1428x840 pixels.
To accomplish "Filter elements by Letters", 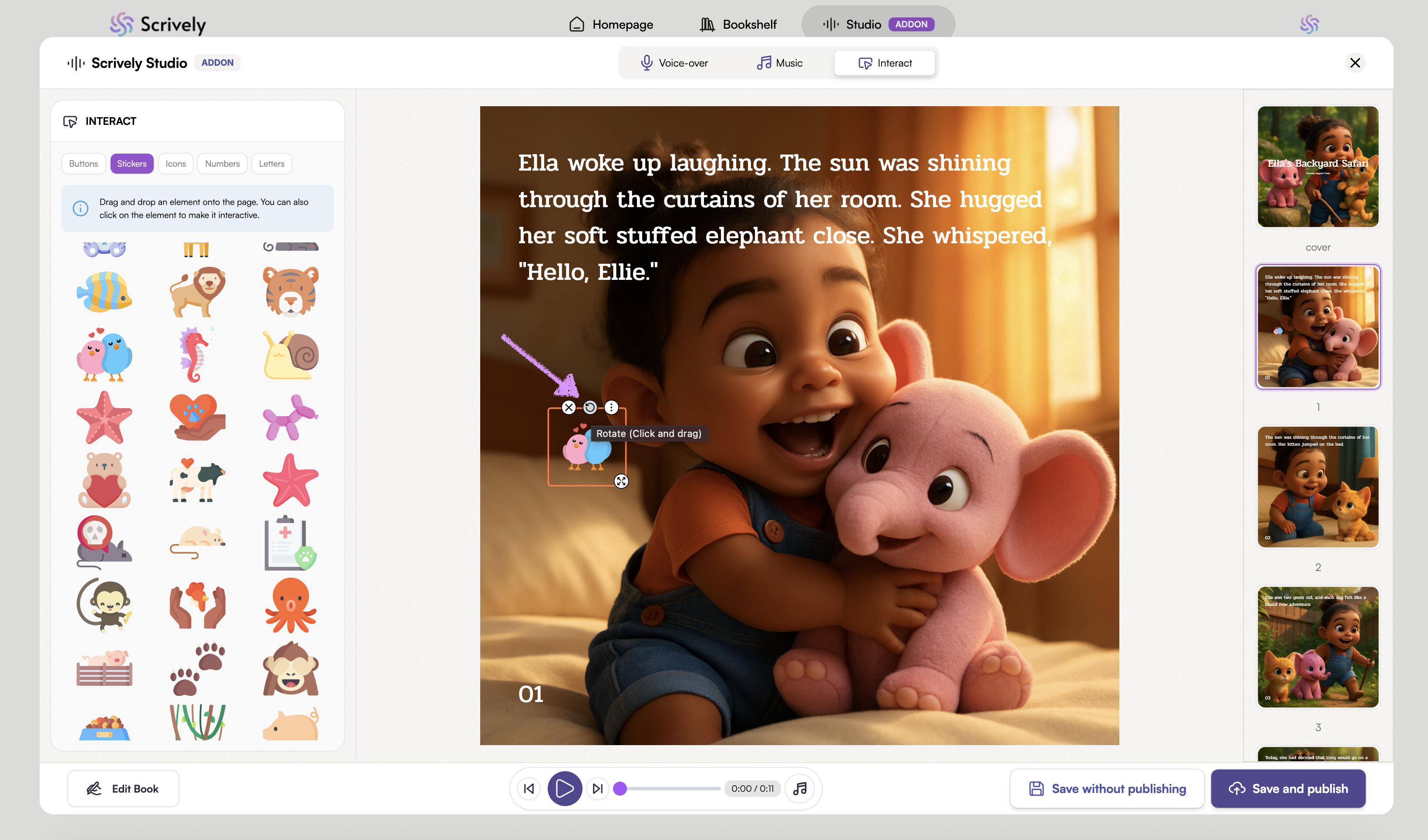I will pos(271,164).
